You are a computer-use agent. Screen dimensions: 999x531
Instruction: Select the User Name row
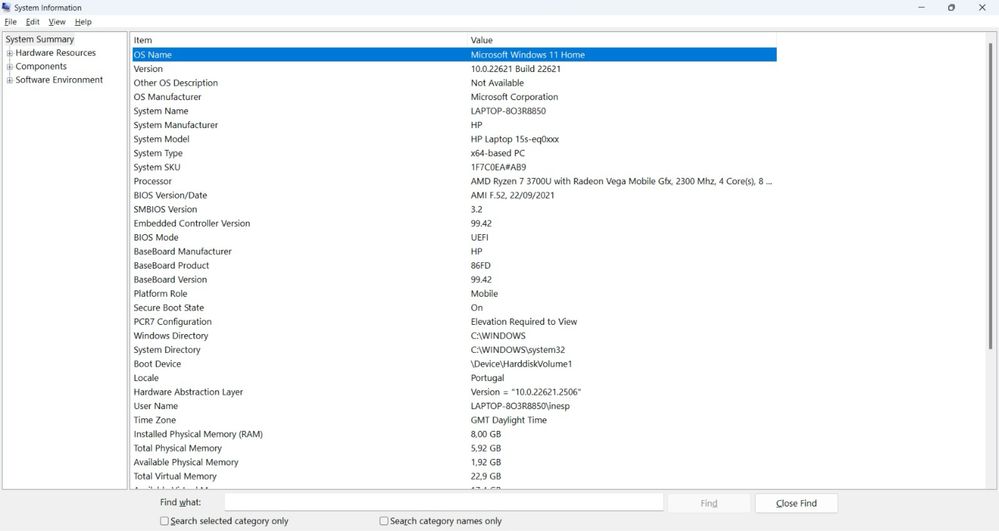tap(454, 405)
